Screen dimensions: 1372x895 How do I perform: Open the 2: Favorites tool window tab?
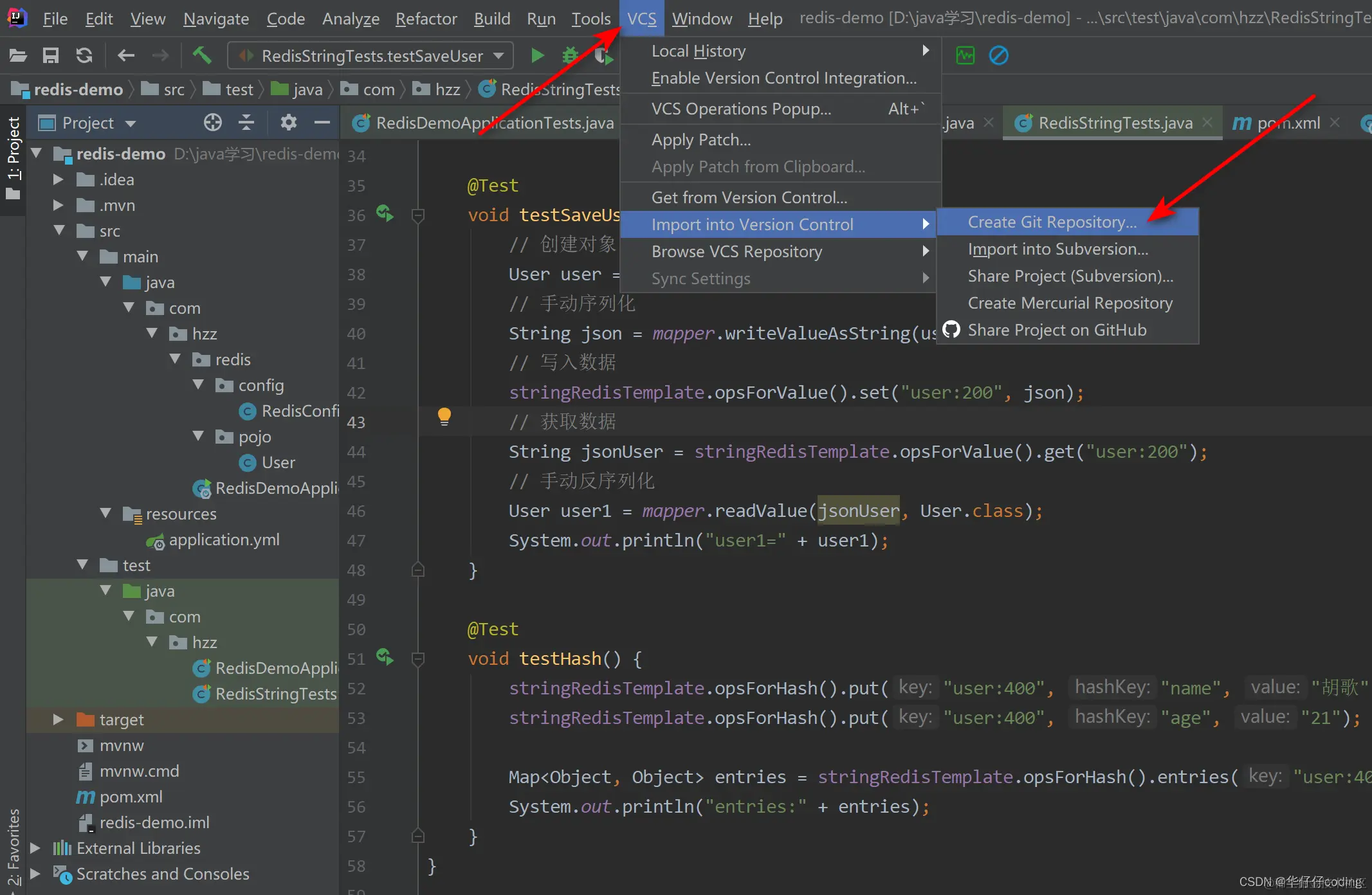pos(13,849)
